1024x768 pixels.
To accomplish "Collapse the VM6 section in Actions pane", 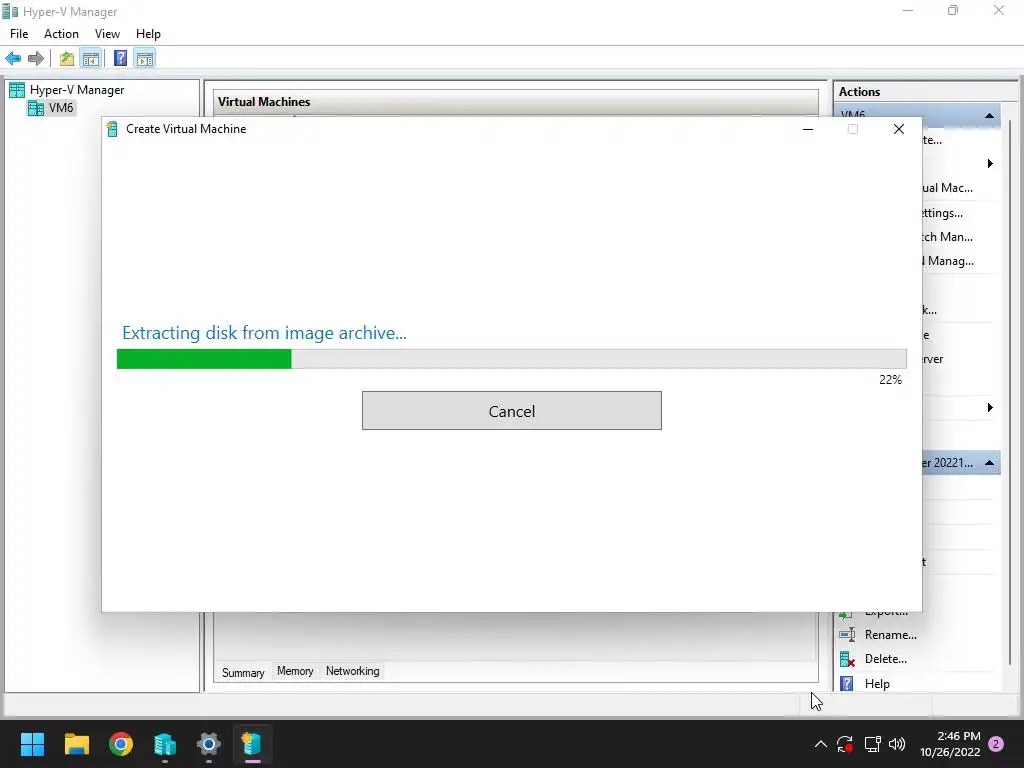I will 989,116.
